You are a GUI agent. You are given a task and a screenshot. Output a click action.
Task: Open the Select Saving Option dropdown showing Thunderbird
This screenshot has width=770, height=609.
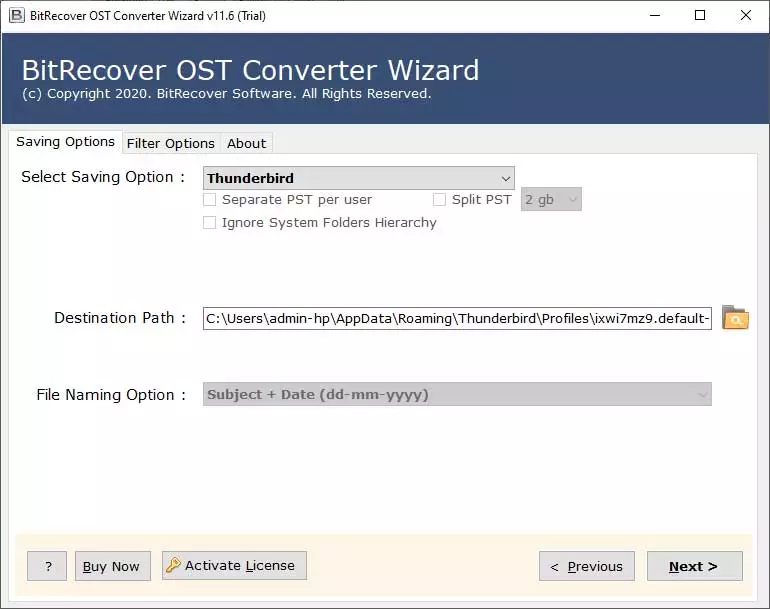click(x=358, y=178)
